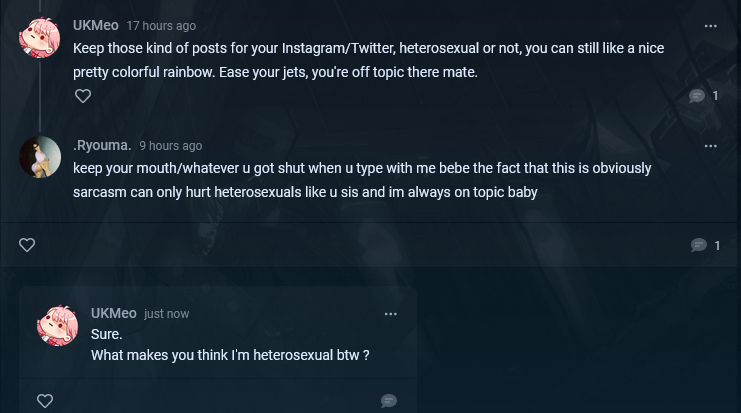Open options menu for .Ryouma.'s comment
This screenshot has height=413, width=741.
711,146
